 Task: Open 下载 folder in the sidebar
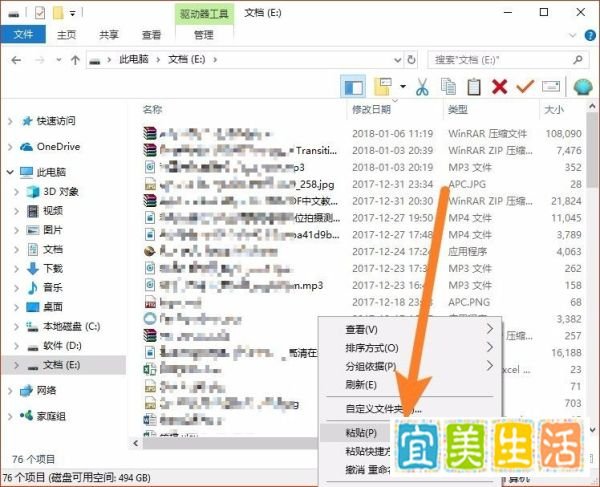click(x=53, y=268)
